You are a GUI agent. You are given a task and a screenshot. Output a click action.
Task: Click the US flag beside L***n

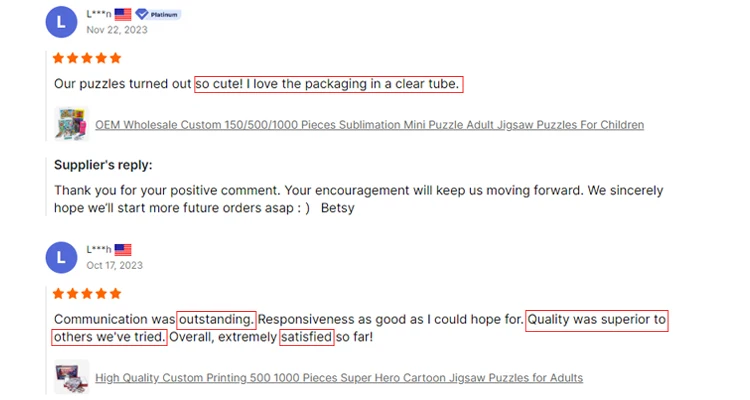123,14
